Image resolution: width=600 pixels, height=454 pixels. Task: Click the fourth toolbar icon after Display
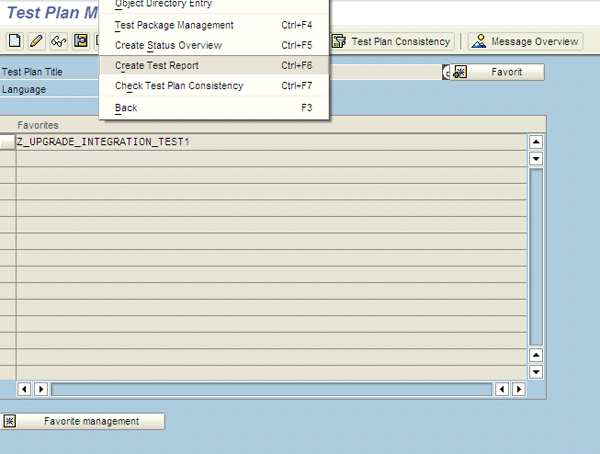[81, 41]
